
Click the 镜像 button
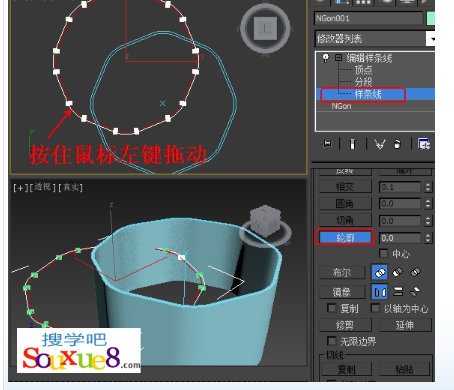tap(342, 292)
